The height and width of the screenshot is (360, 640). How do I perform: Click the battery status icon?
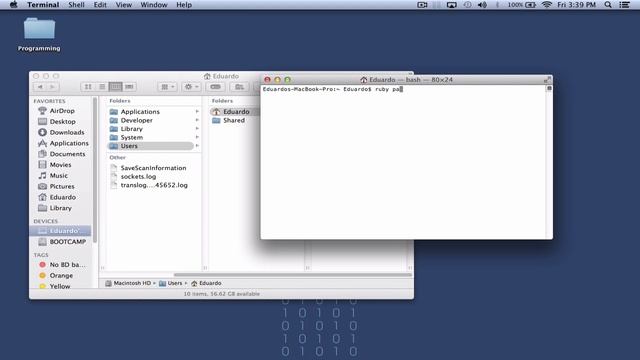point(530,5)
